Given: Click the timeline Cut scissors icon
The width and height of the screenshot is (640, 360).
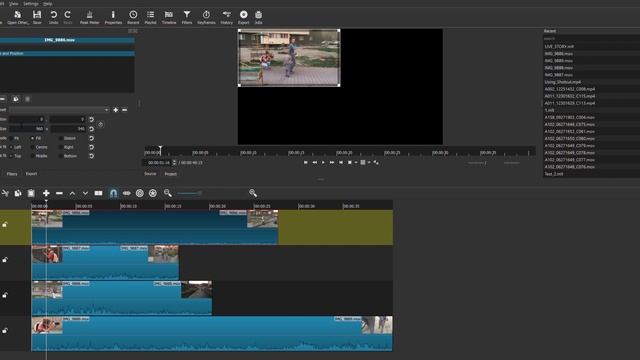Looking at the screenshot, I should coord(5,193).
